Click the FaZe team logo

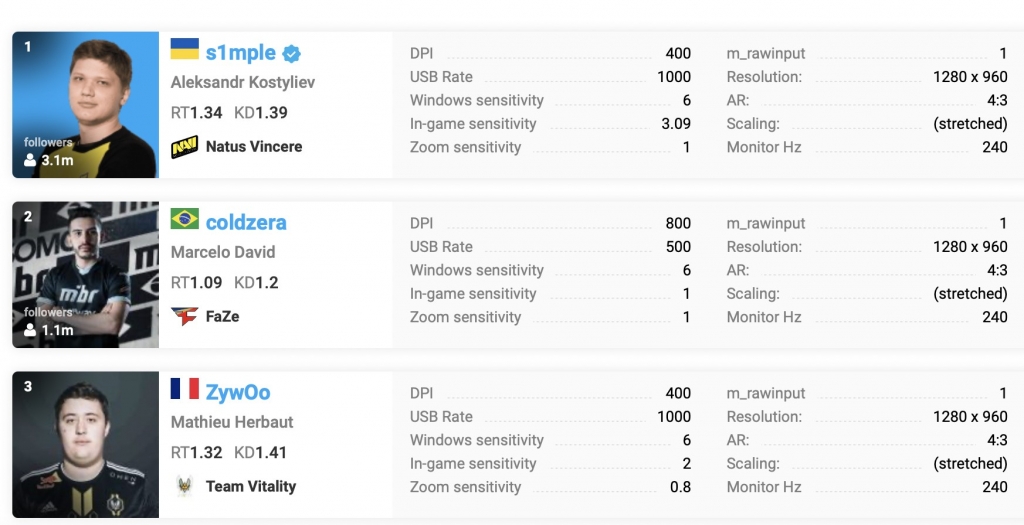(184, 317)
